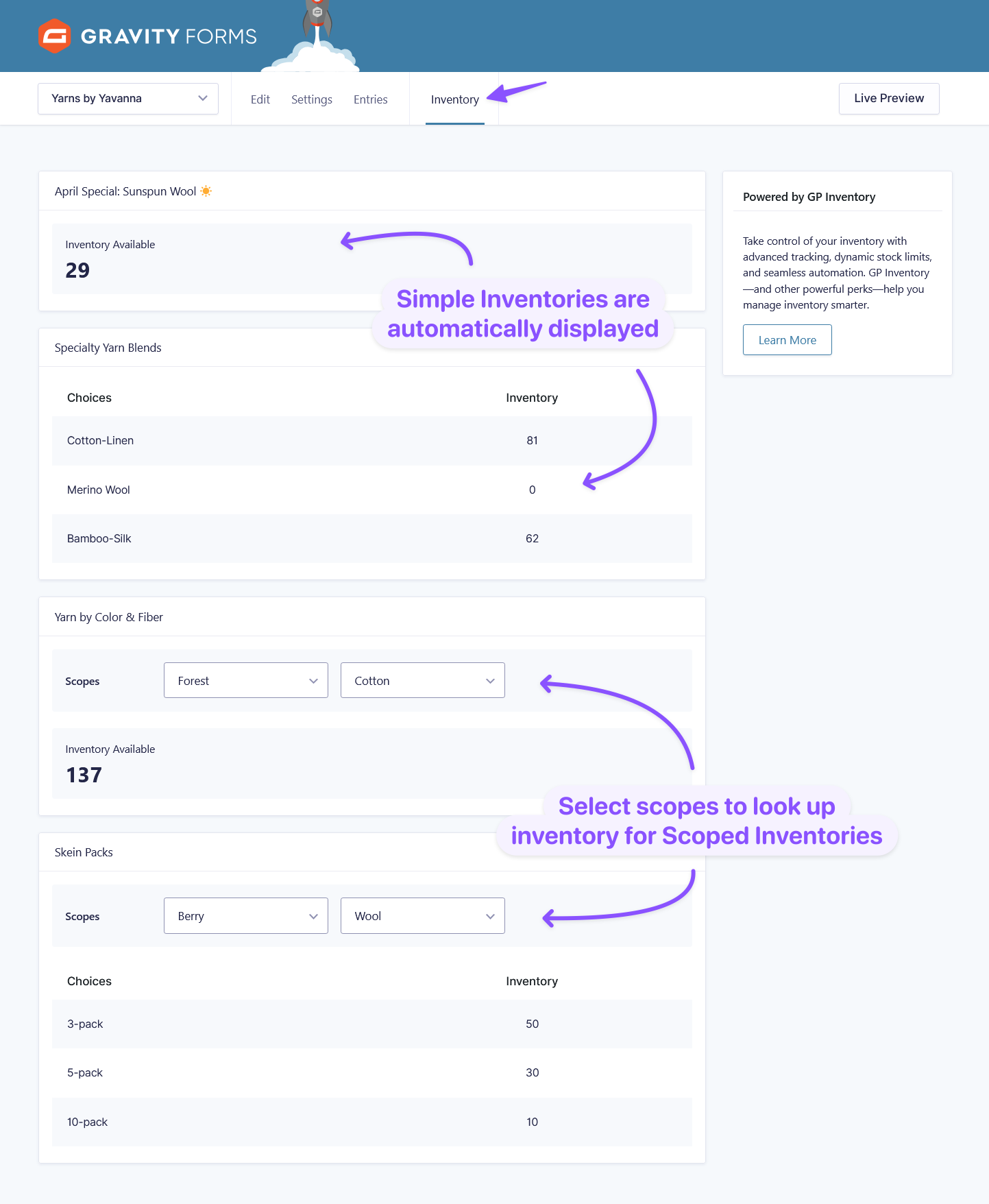Image resolution: width=989 pixels, height=1204 pixels.
Task: Expand the Cotton fiber scope dropdown
Action: tap(423, 680)
